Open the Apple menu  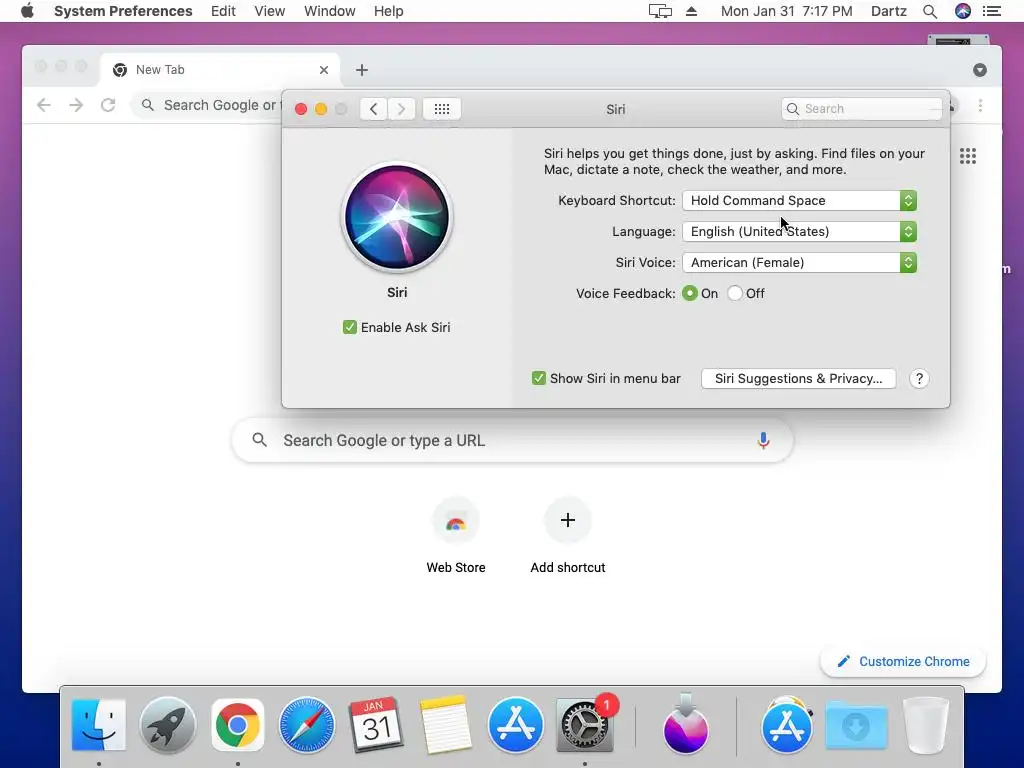pyautogui.click(x=27, y=11)
